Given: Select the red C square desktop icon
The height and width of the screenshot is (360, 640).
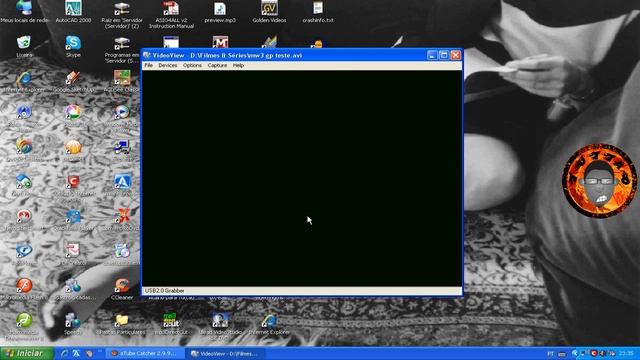Looking at the screenshot, I should [73, 182].
